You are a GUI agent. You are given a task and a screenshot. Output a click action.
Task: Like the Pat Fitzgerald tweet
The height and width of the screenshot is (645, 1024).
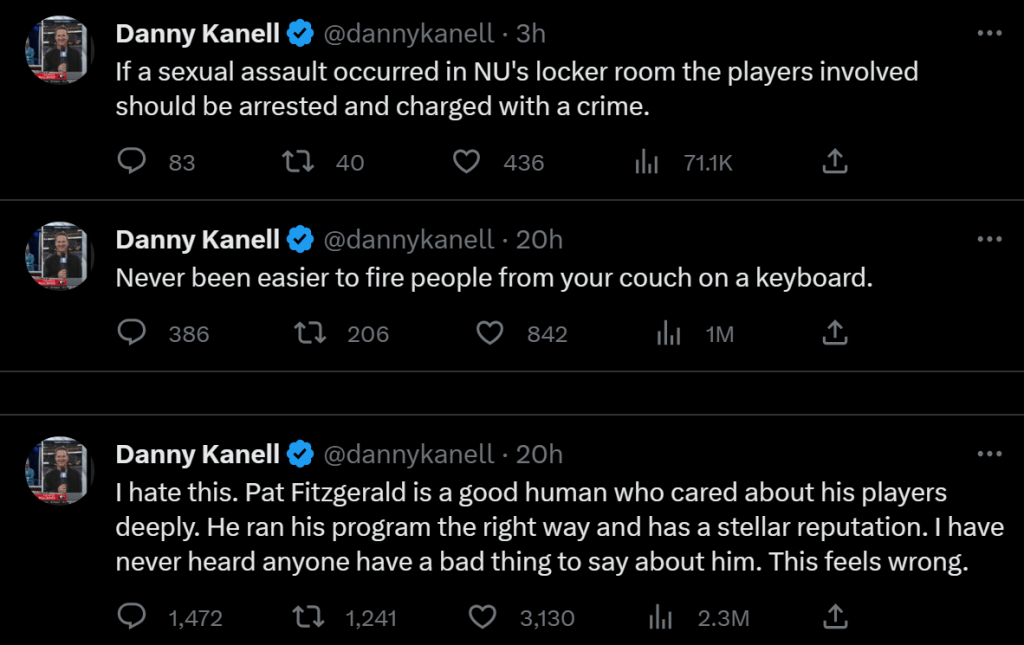[x=483, y=618]
